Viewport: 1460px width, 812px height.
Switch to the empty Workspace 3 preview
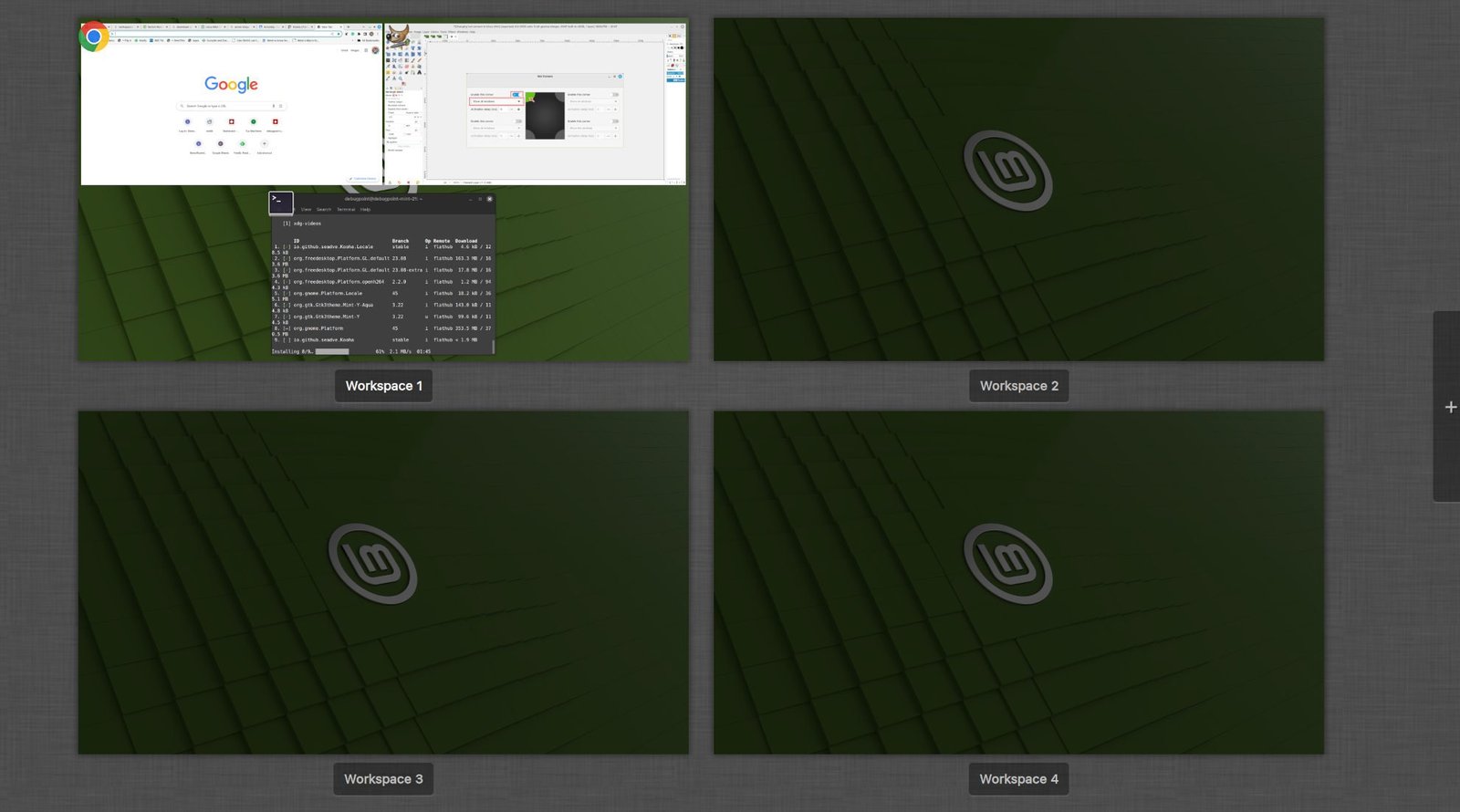coord(383,582)
